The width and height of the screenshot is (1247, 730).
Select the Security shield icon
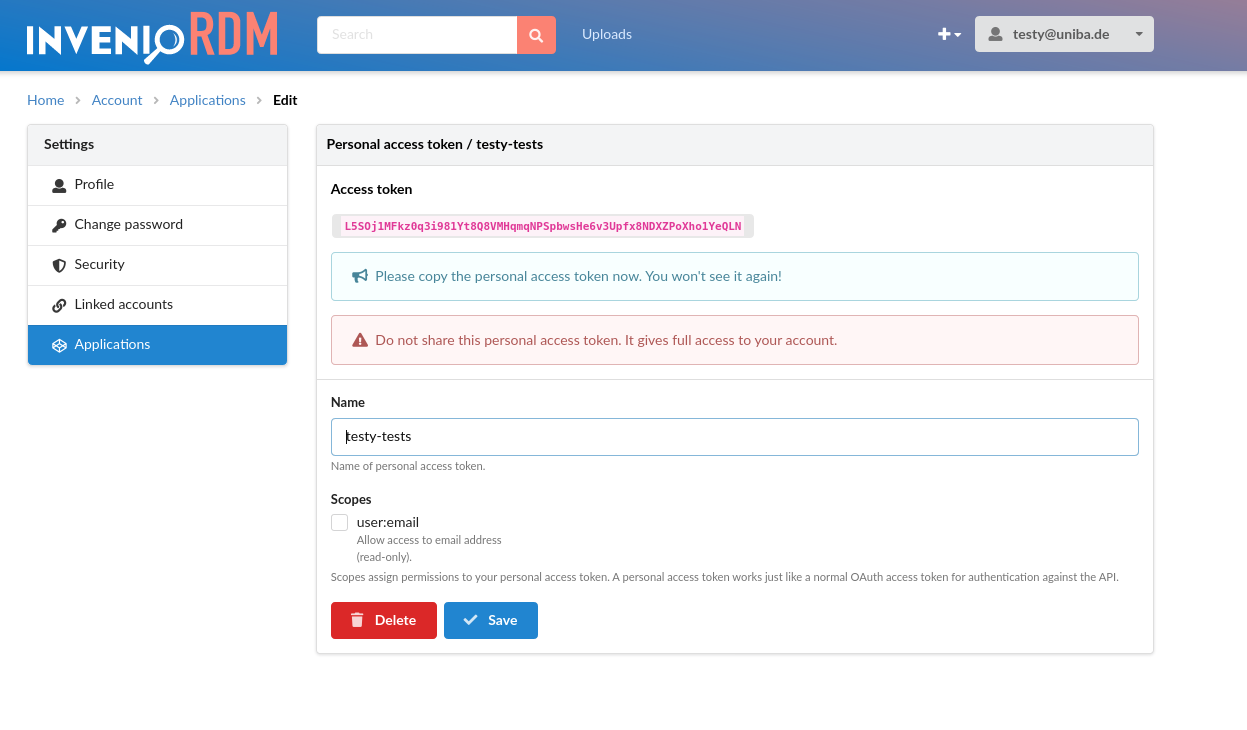(x=58, y=264)
